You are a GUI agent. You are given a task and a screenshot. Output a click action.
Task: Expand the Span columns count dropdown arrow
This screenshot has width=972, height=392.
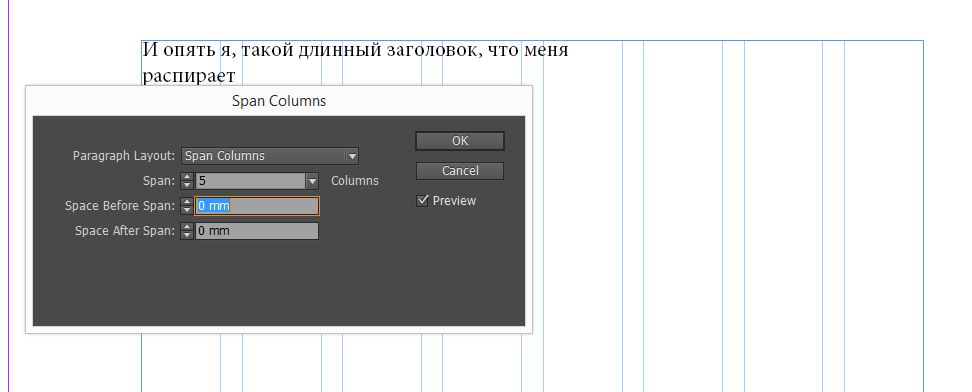coord(312,181)
